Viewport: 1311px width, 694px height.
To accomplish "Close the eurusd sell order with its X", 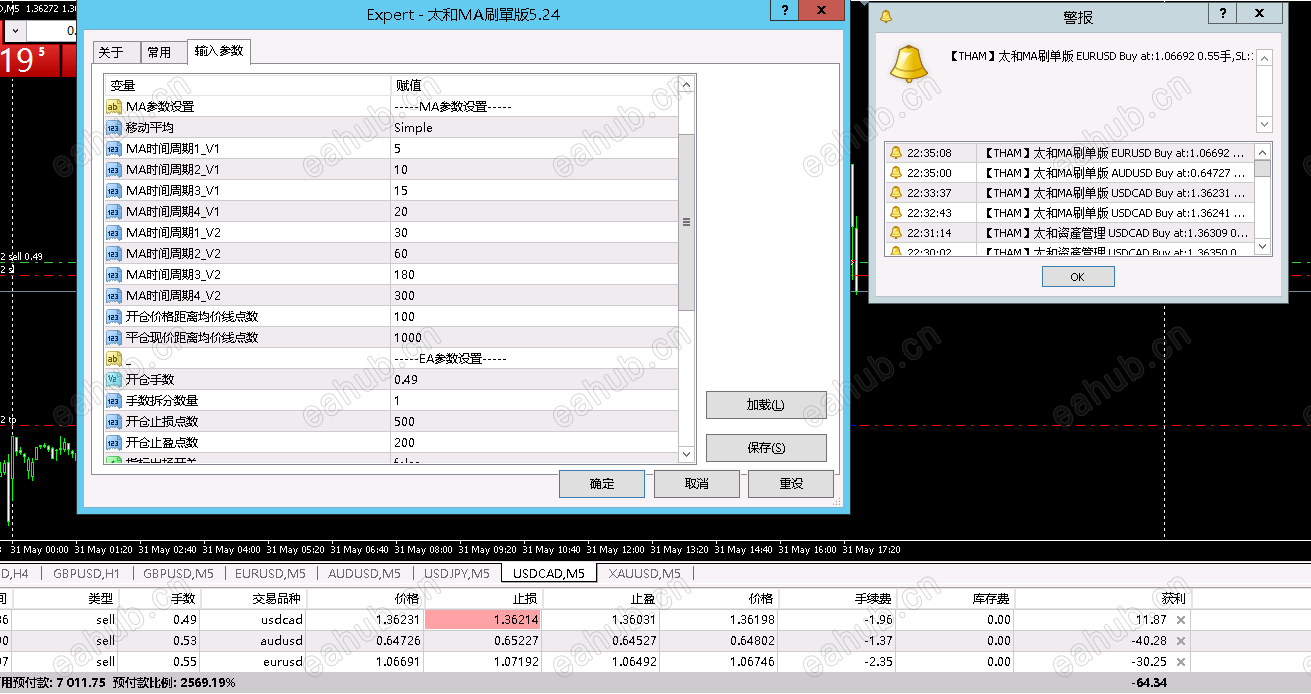I will click(1181, 662).
